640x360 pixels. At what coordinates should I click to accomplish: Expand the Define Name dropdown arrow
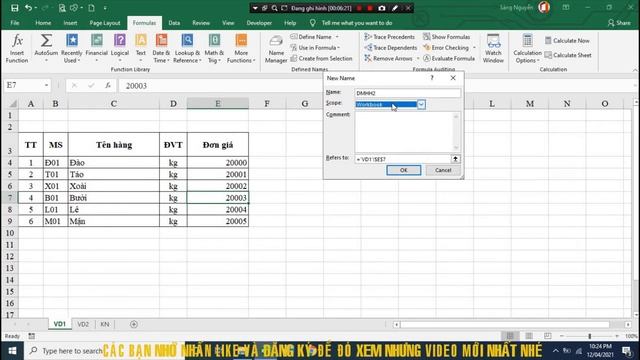pyautogui.click(x=337, y=37)
